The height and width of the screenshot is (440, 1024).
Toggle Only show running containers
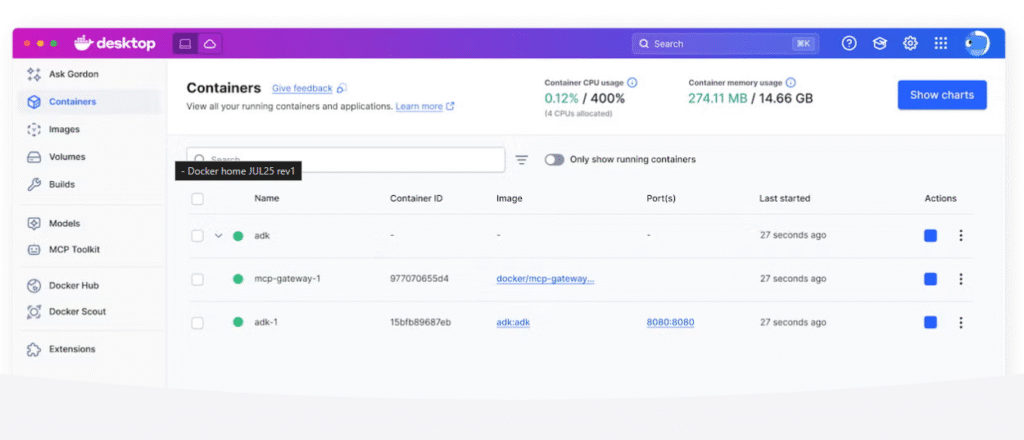pos(554,160)
